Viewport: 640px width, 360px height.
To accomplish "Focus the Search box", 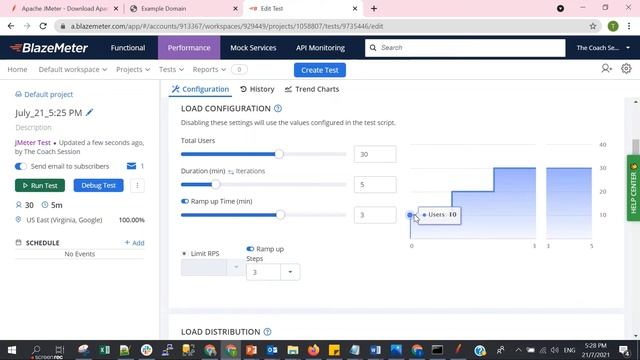I will (465, 48).
